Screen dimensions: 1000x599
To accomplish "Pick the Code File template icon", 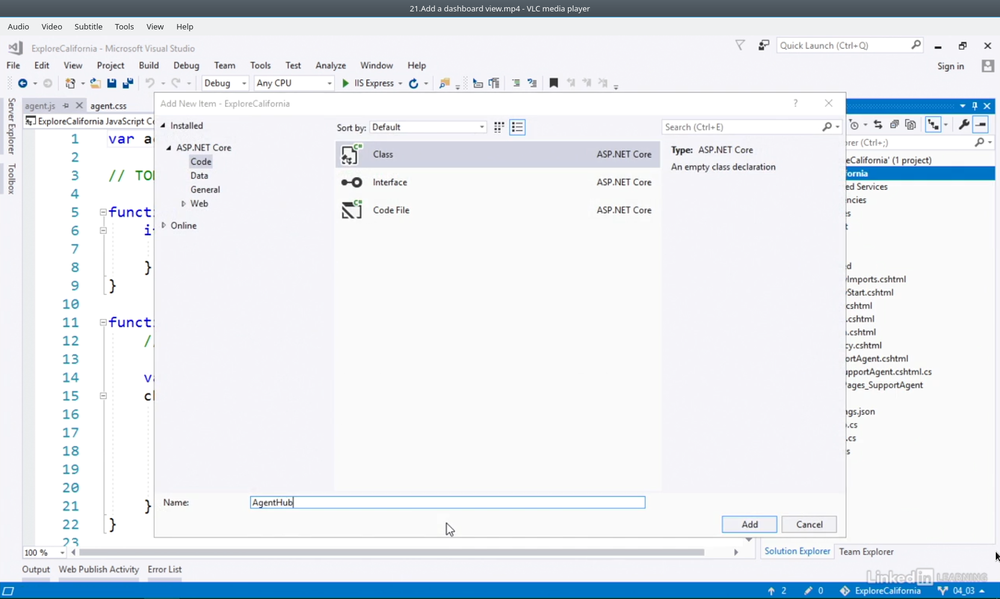I will pyautogui.click(x=351, y=210).
